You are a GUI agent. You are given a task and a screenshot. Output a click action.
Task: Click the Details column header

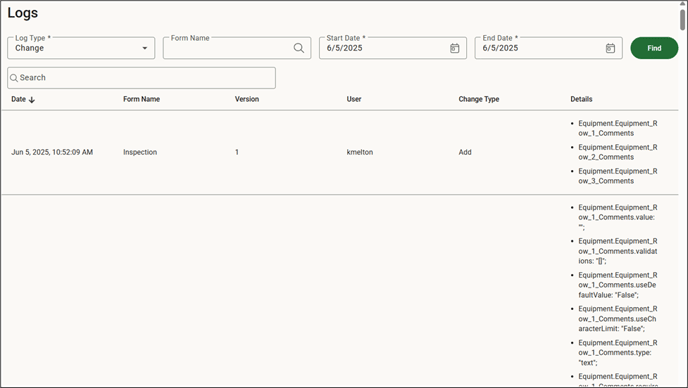581,99
